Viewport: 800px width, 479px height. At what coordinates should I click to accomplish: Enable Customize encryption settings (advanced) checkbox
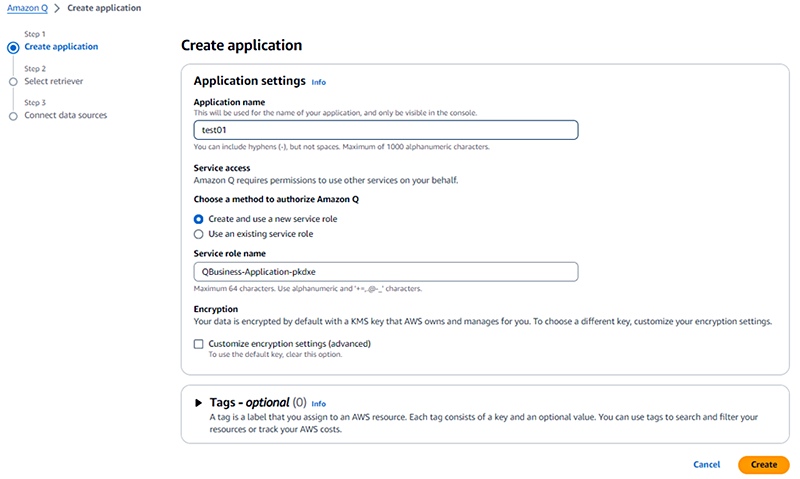(x=198, y=344)
